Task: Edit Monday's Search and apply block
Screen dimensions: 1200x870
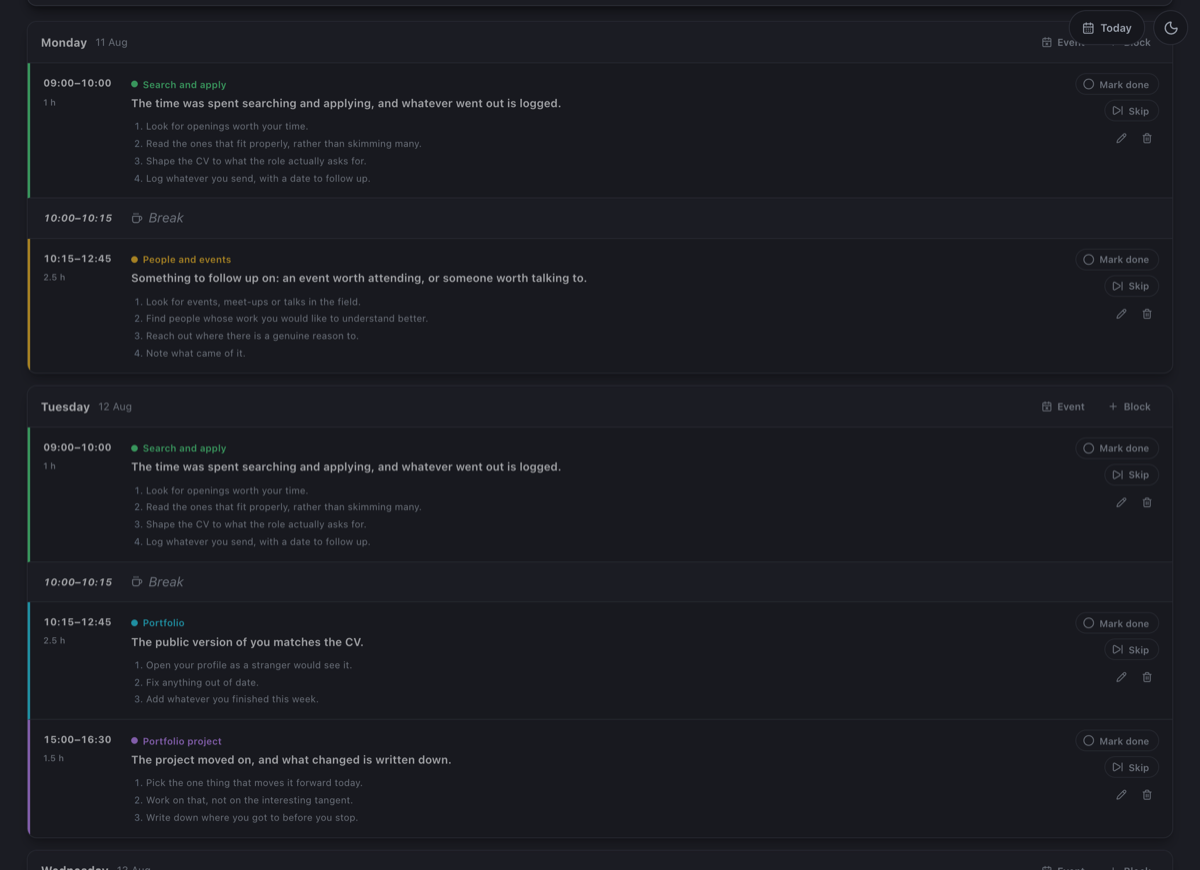Action: click(1121, 138)
